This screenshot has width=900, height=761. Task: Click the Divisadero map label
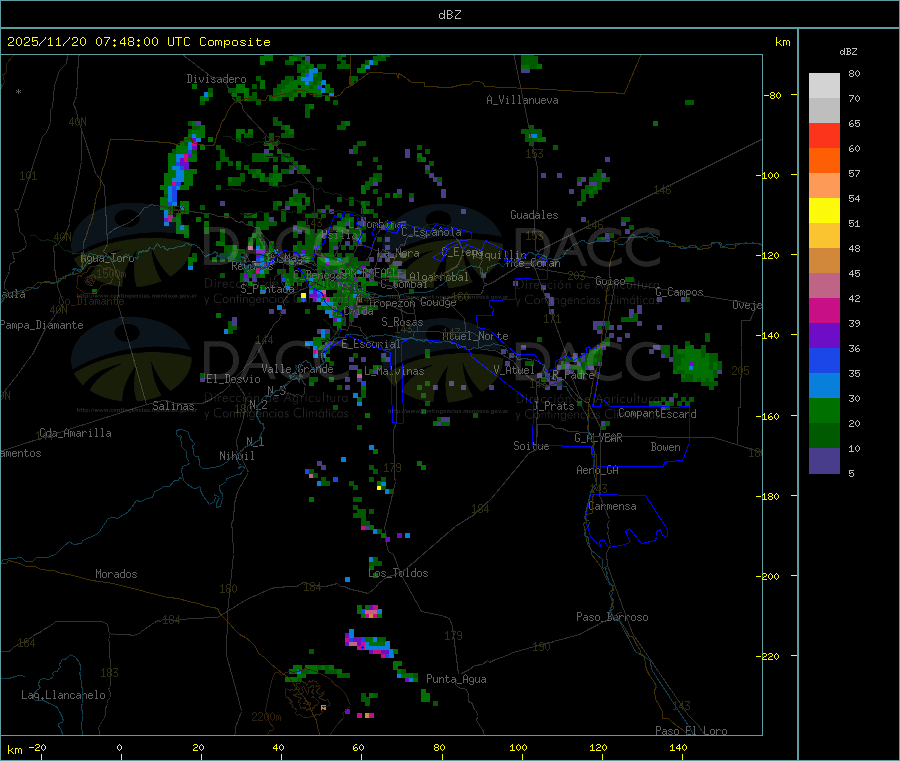coord(216,79)
